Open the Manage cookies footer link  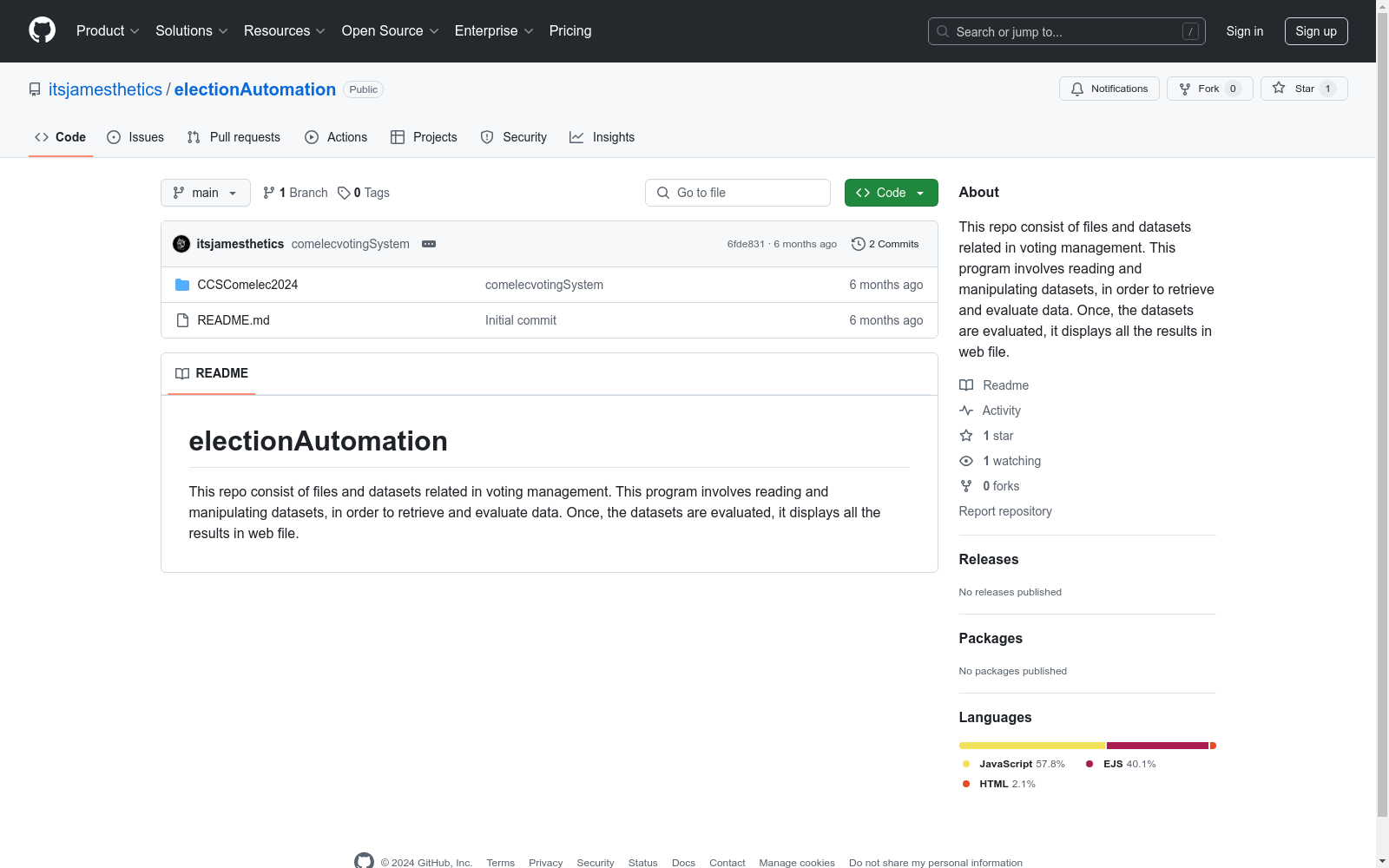[x=797, y=863]
